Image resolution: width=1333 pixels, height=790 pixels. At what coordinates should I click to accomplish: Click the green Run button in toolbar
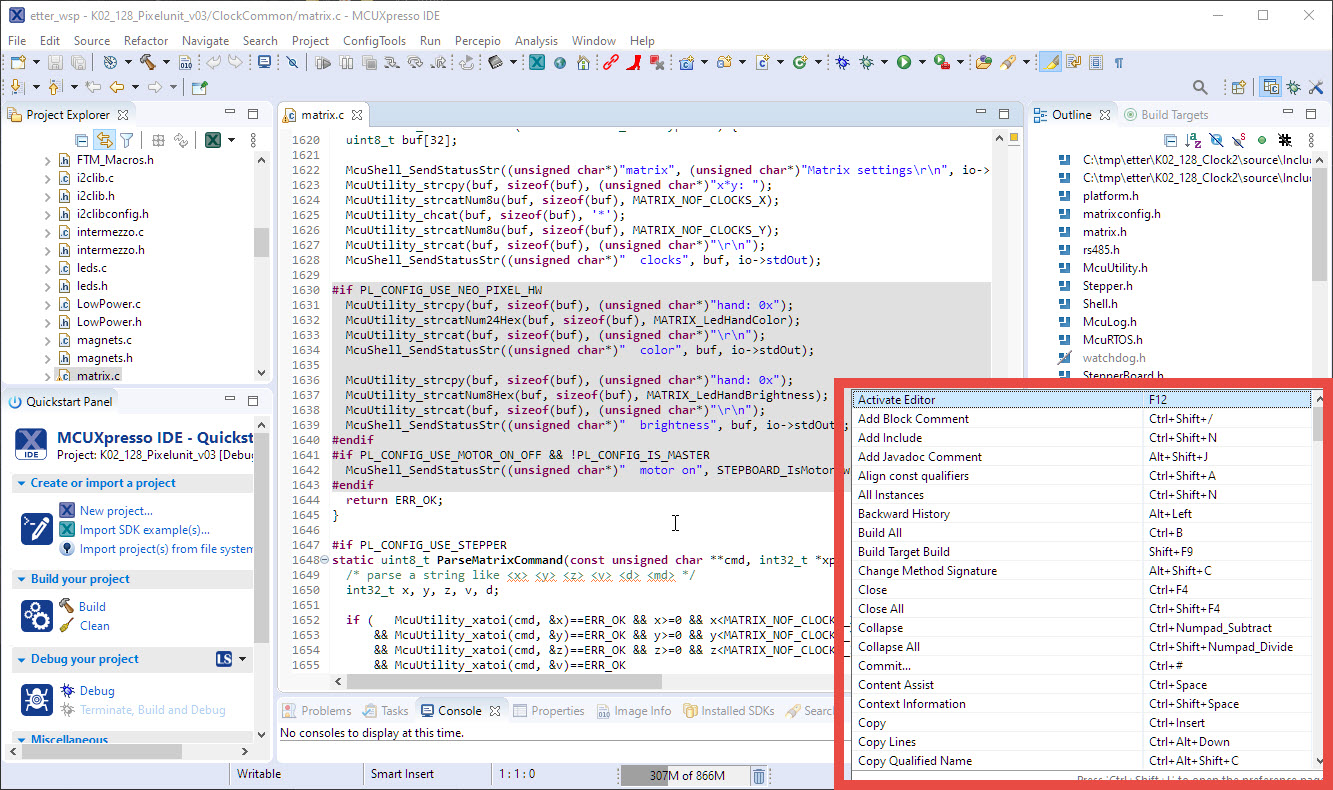[x=904, y=62]
